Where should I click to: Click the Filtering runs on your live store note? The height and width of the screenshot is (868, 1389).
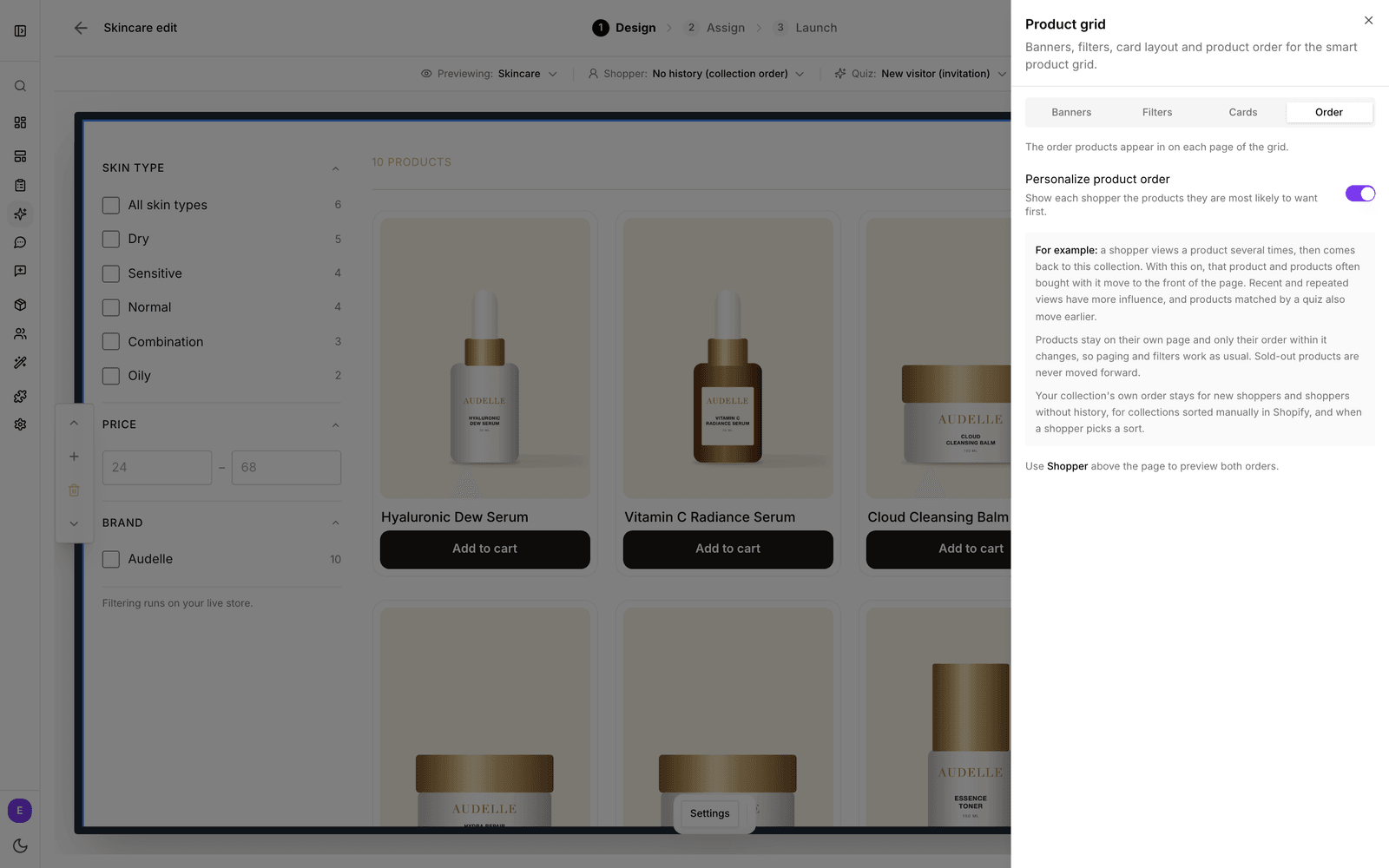pyautogui.click(x=178, y=603)
